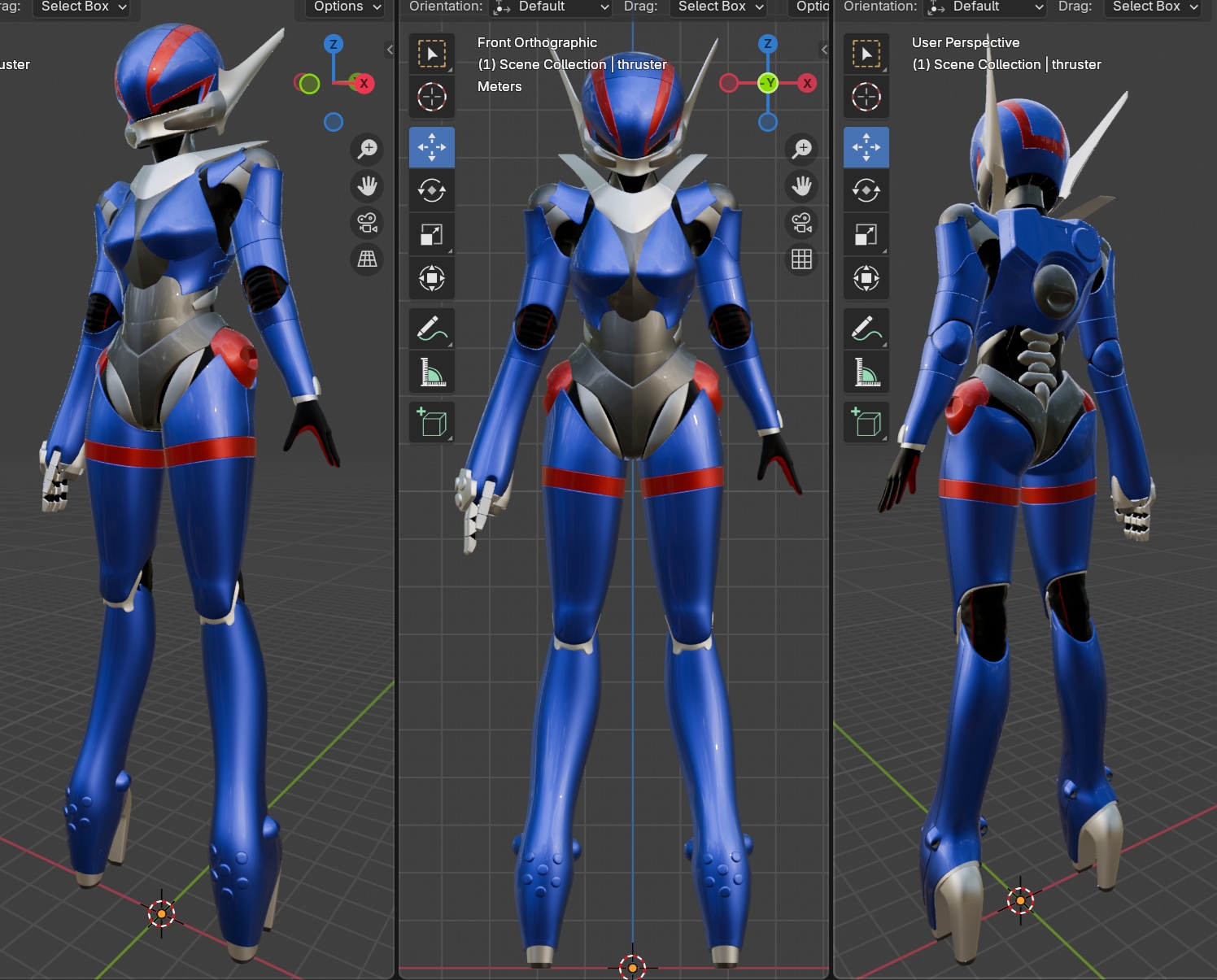Click X axis on left viewport gizmo

tap(364, 83)
